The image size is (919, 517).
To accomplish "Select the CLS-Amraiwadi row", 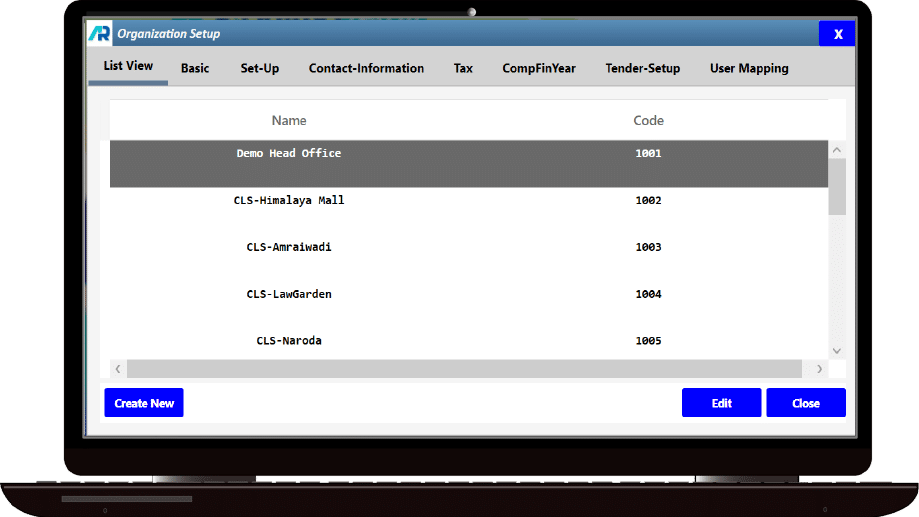I will (289, 247).
